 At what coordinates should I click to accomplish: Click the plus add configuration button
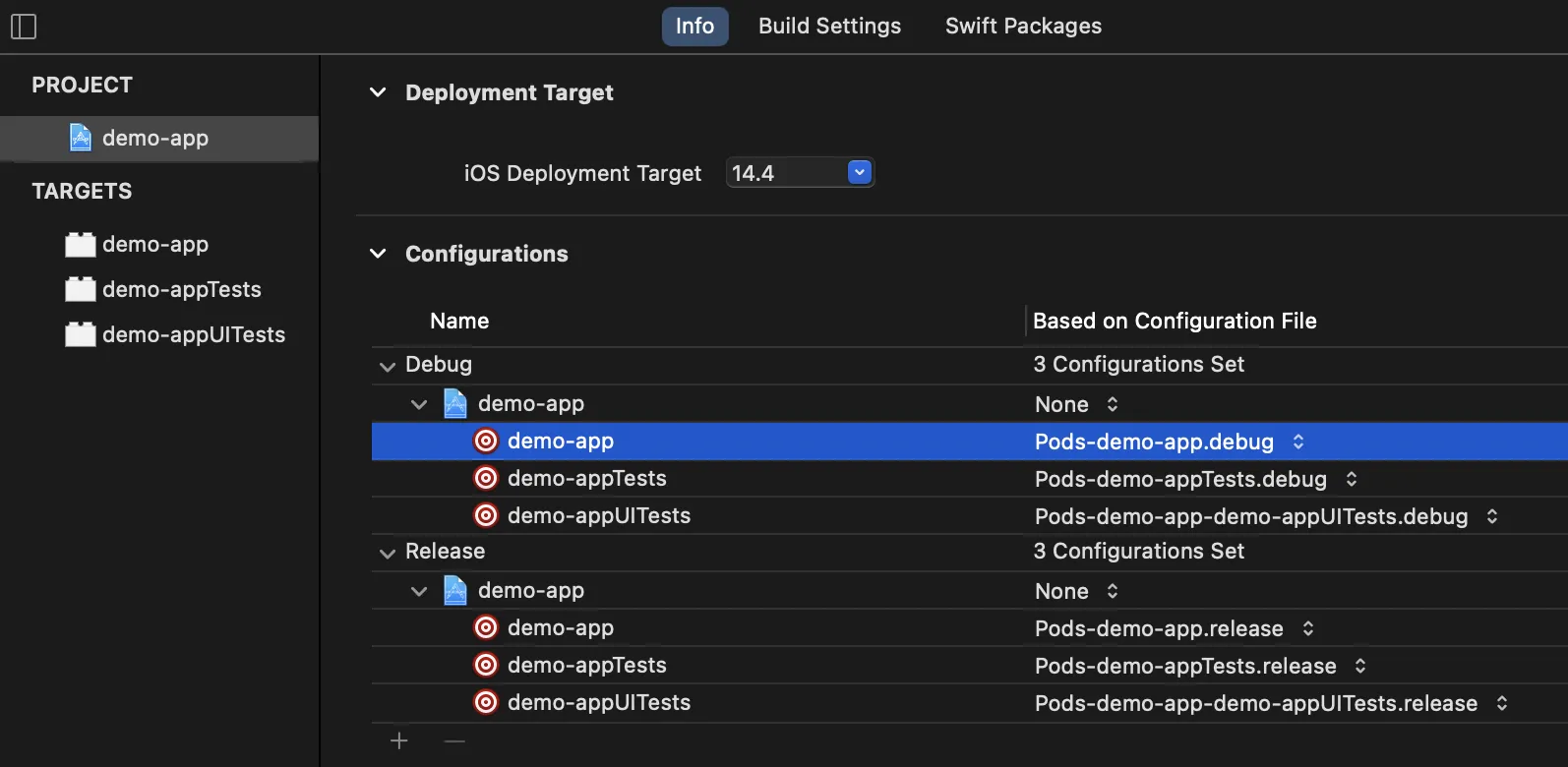pyautogui.click(x=398, y=740)
